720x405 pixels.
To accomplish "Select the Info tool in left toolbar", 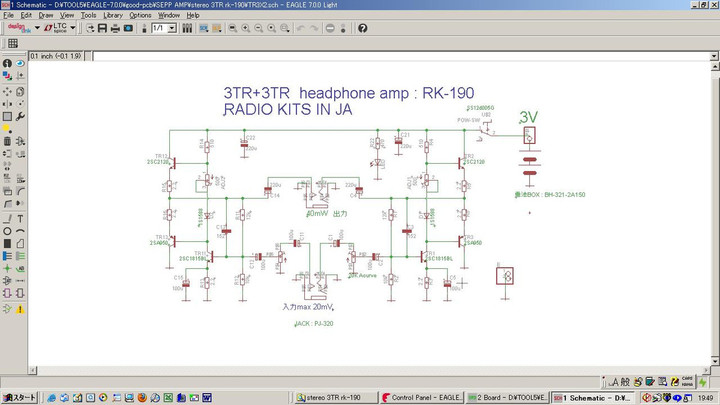I will pyautogui.click(x=7, y=64).
